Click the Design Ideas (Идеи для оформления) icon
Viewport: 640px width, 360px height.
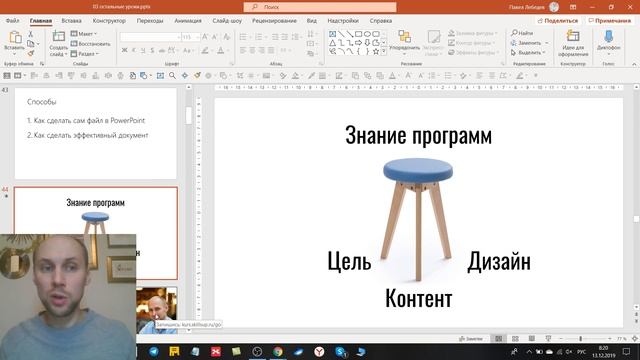tap(573, 36)
